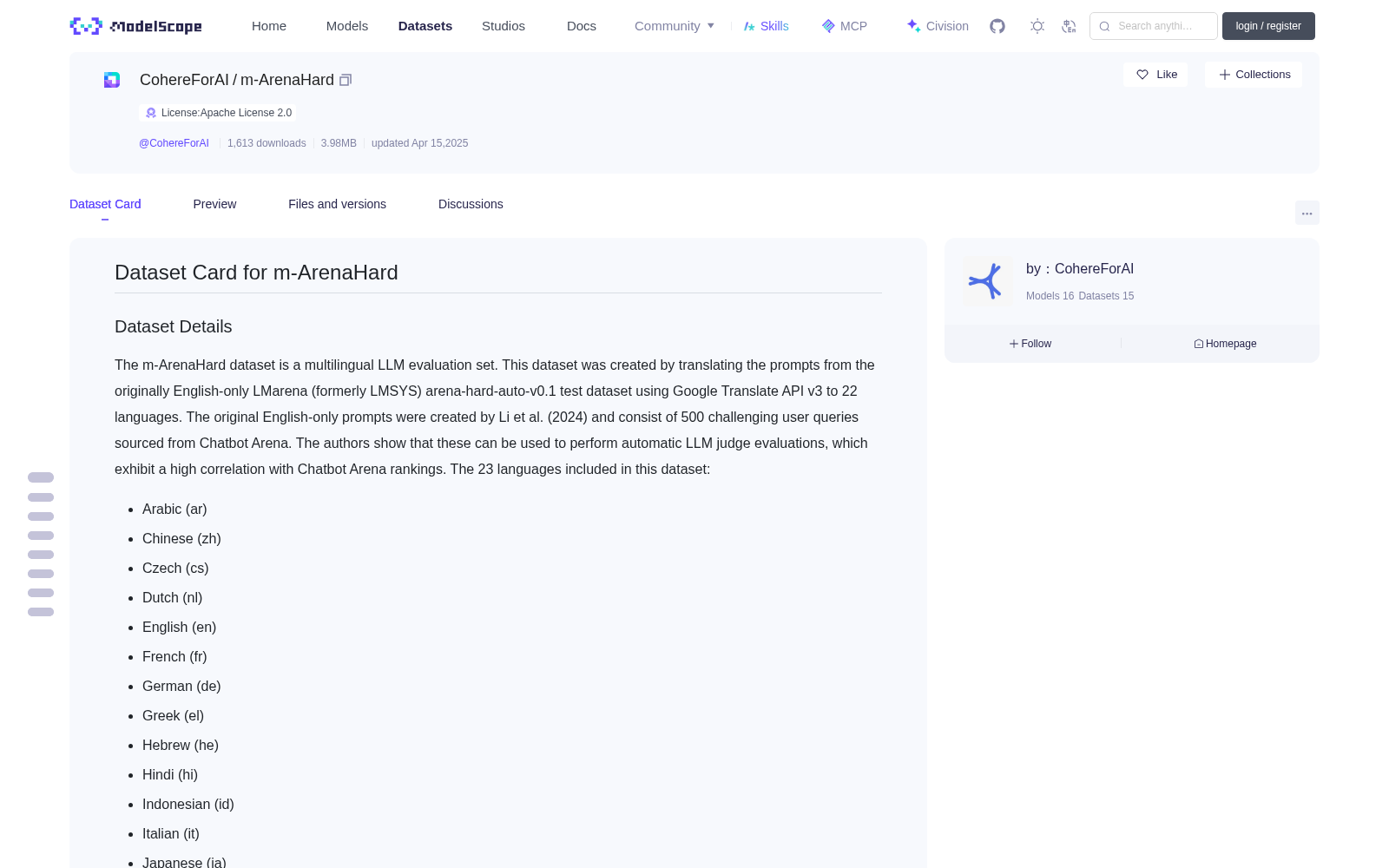The width and height of the screenshot is (1389, 868).
Task: Open the GitHub icon link
Action: point(997,26)
